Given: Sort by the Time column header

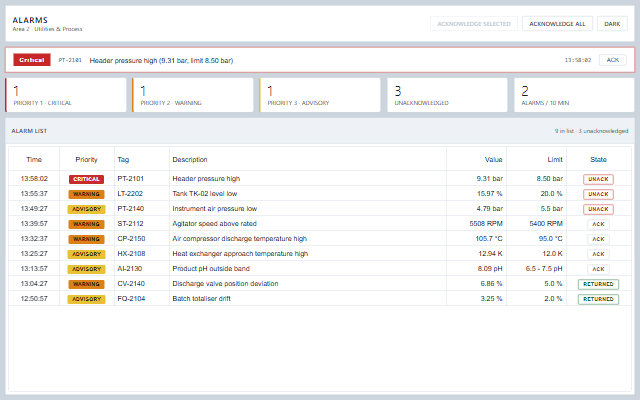Looking at the screenshot, I should click(34, 160).
